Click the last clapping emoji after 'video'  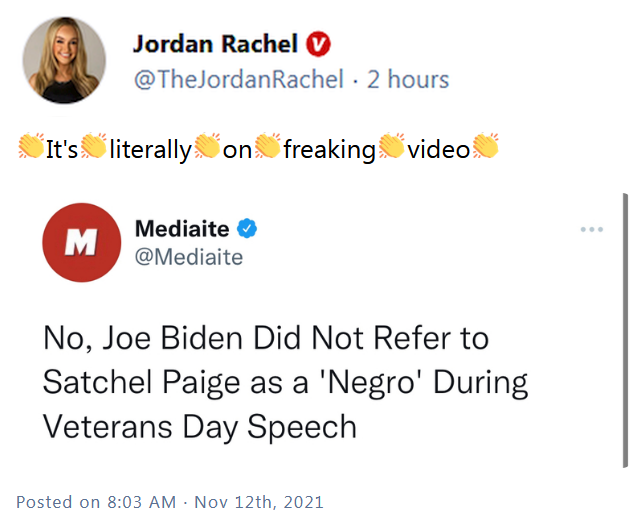(484, 149)
